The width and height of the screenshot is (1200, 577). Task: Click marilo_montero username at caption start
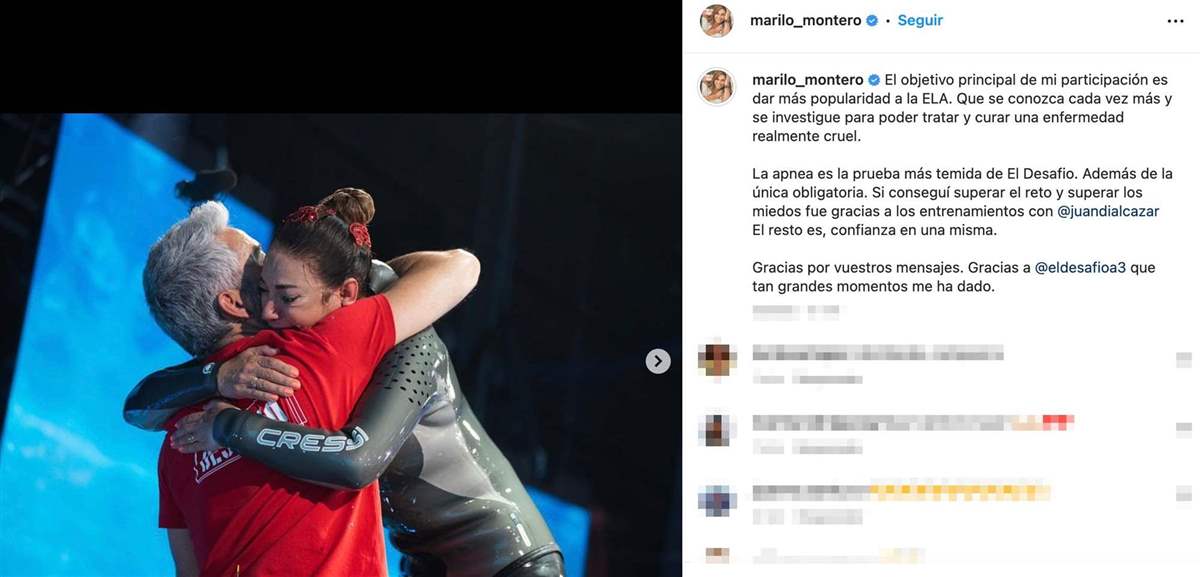click(806, 80)
